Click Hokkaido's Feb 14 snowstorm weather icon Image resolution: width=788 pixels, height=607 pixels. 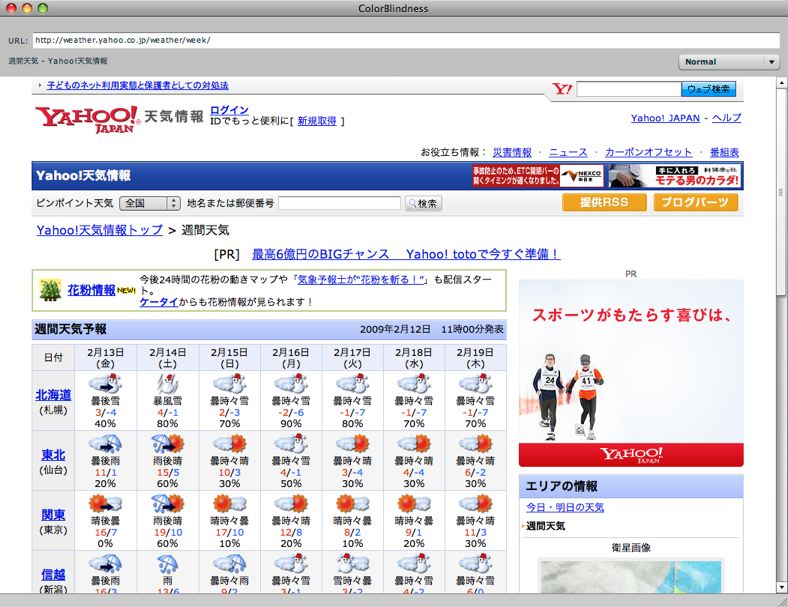[x=168, y=385]
